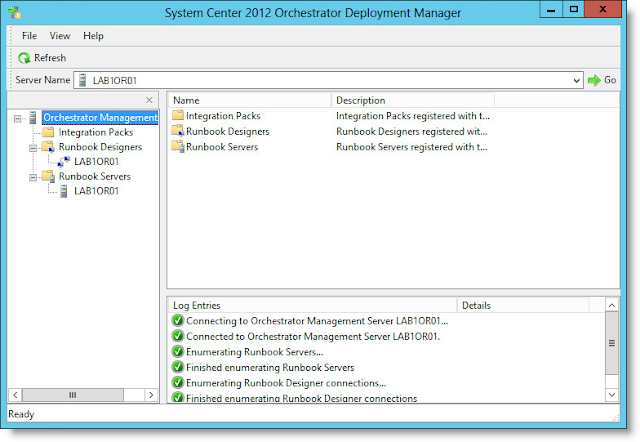Select Runbook Servers in the tree
The height and width of the screenshot is (442, 640).
tap(95, 176)
